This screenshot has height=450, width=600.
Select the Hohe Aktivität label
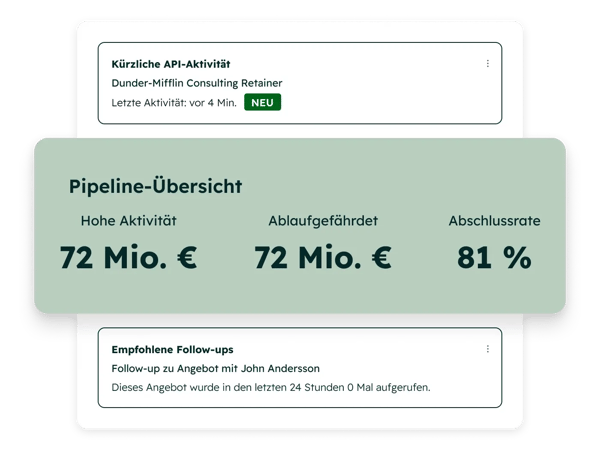tap(128, 220)
